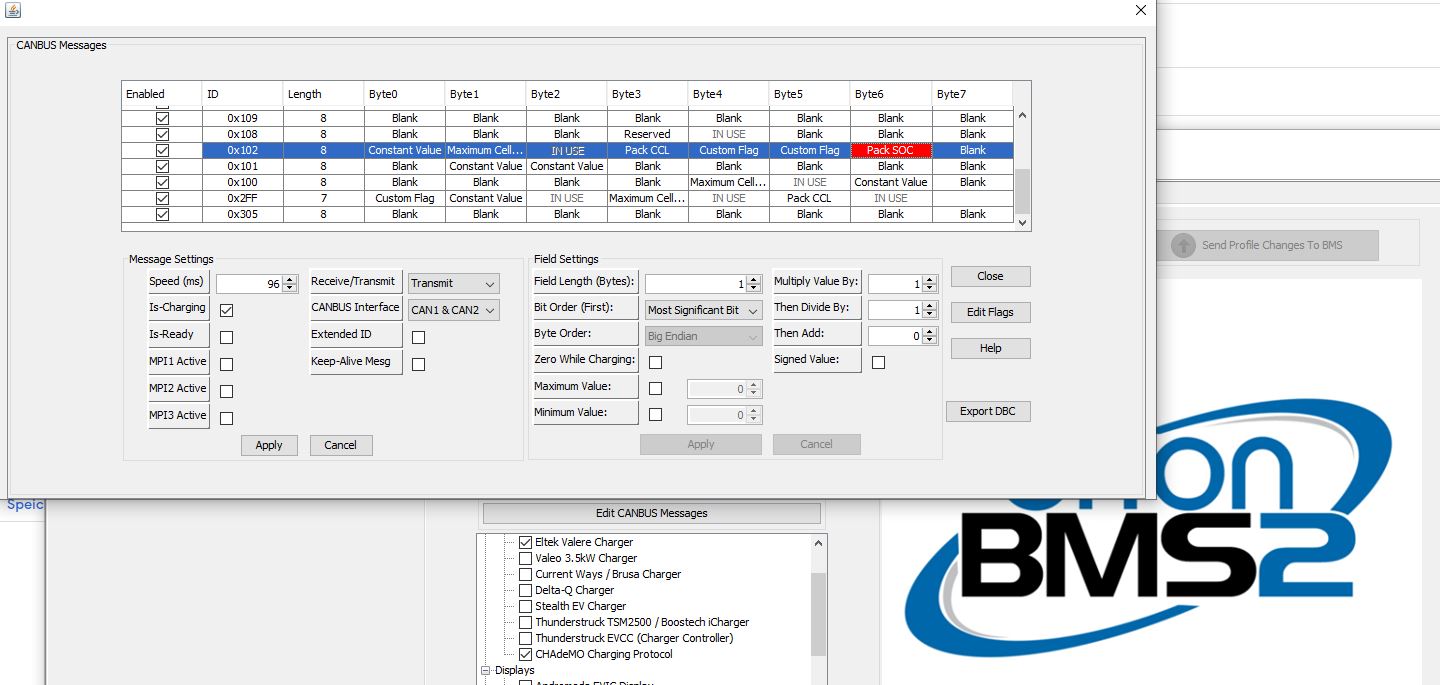Select the red Pack SOC cell

click(890, 150)
